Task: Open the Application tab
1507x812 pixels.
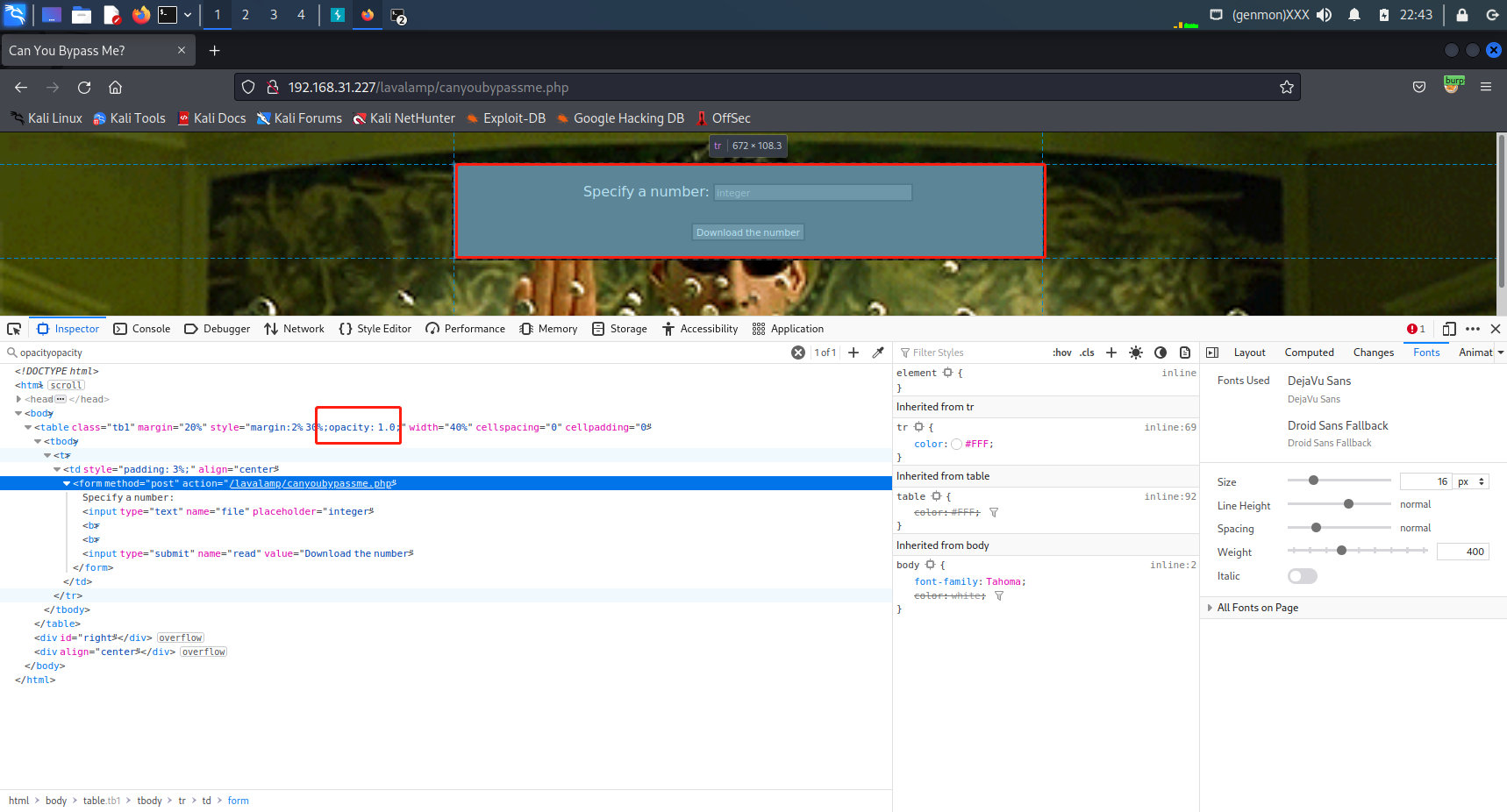Action: 788,329
